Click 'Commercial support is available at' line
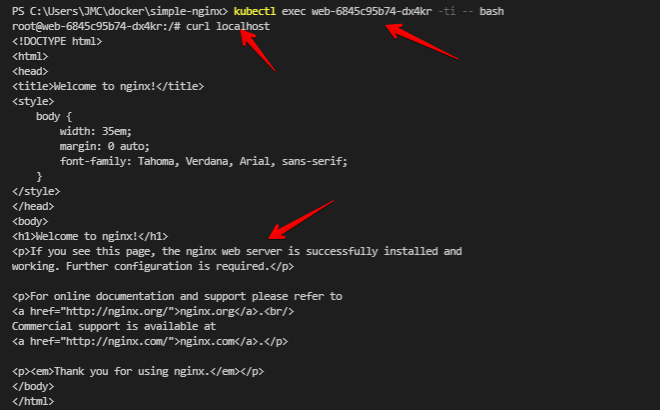Image resolution: width=660 pixels, height=410 pixels. coord(114,327)
